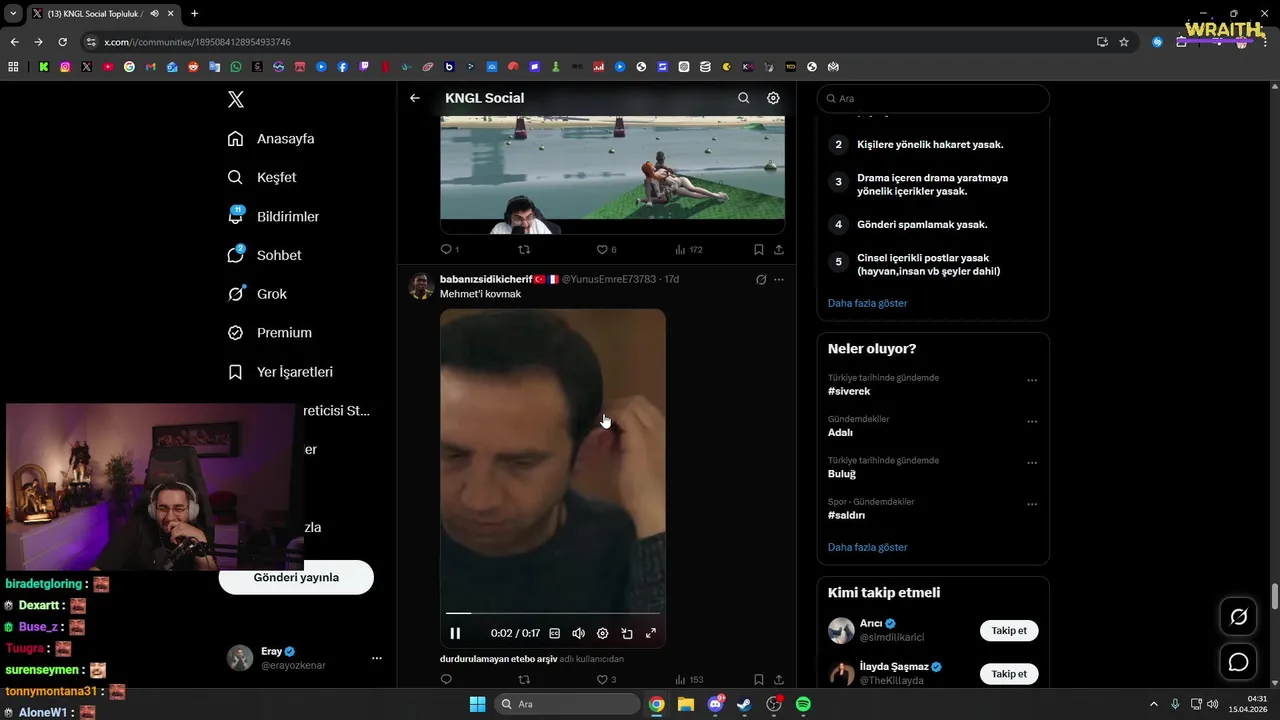Search within the KNGL Social community
This screenshot has width=1280, height=720.
[x=743, y=98]
